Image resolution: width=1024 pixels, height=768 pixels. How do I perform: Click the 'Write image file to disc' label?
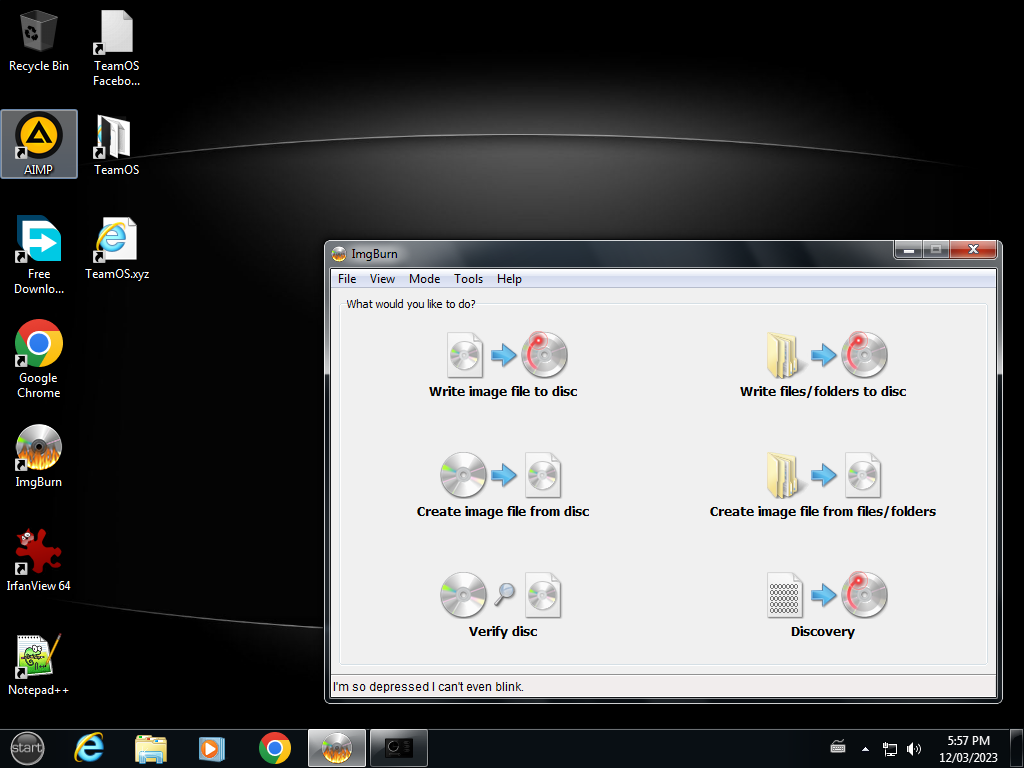point(503,391)
